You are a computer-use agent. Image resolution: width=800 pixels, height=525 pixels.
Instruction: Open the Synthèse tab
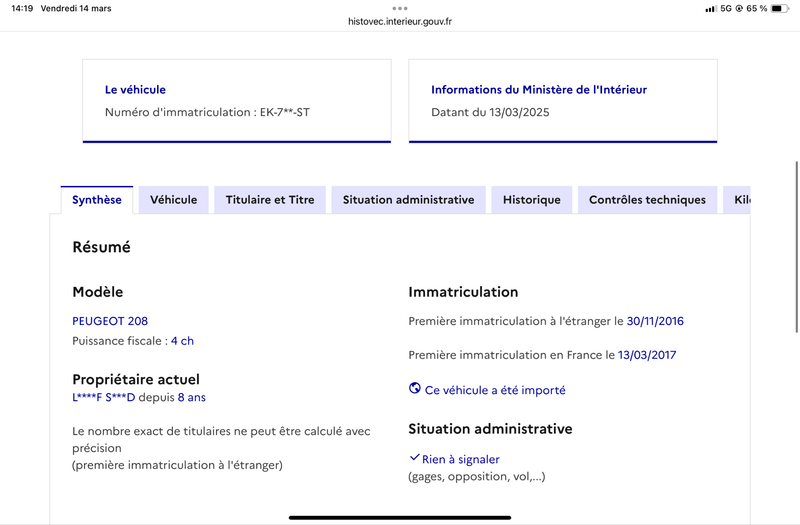96,200
